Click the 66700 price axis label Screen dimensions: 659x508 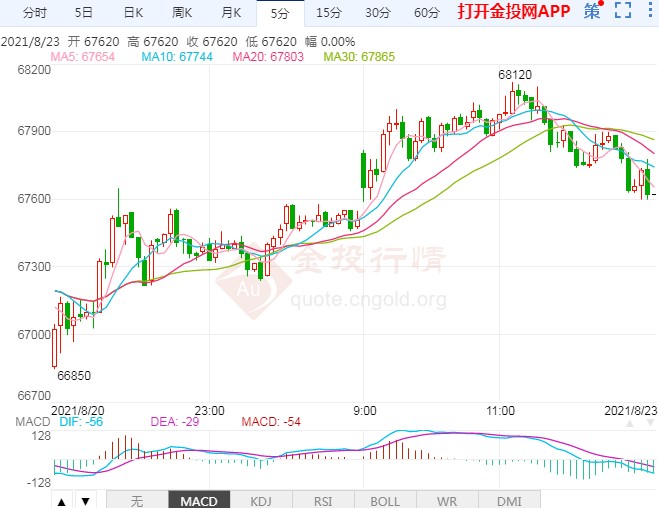coord(34,395)
